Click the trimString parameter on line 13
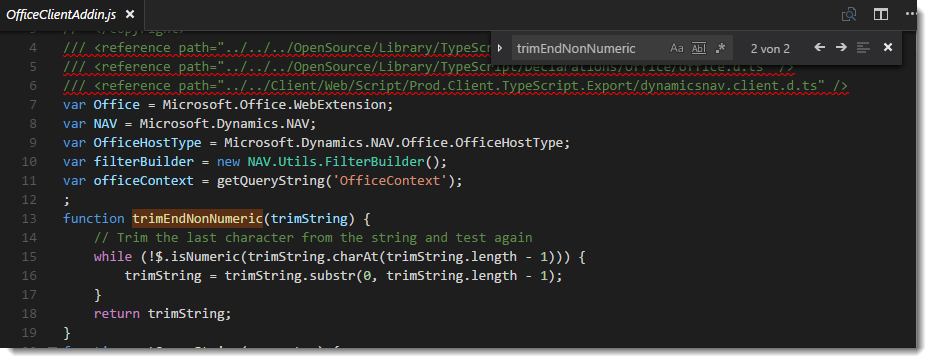932x363 pixels. [309, 219]
